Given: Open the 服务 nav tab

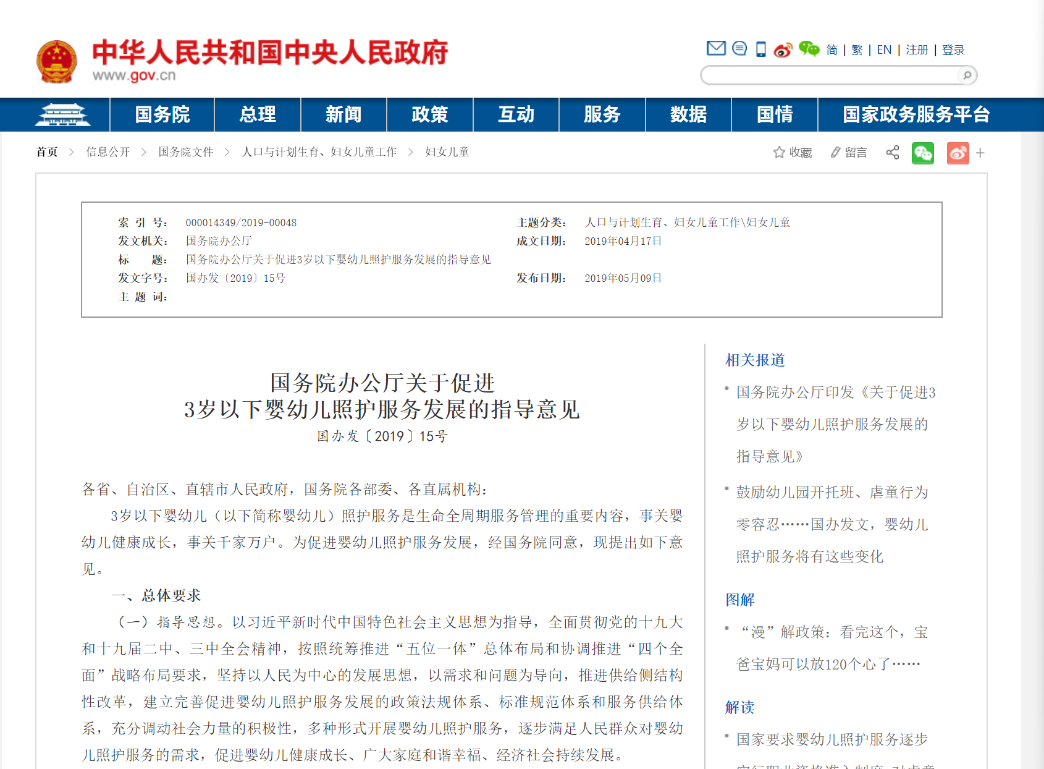Looking at the screenshot, I should 603,115.
